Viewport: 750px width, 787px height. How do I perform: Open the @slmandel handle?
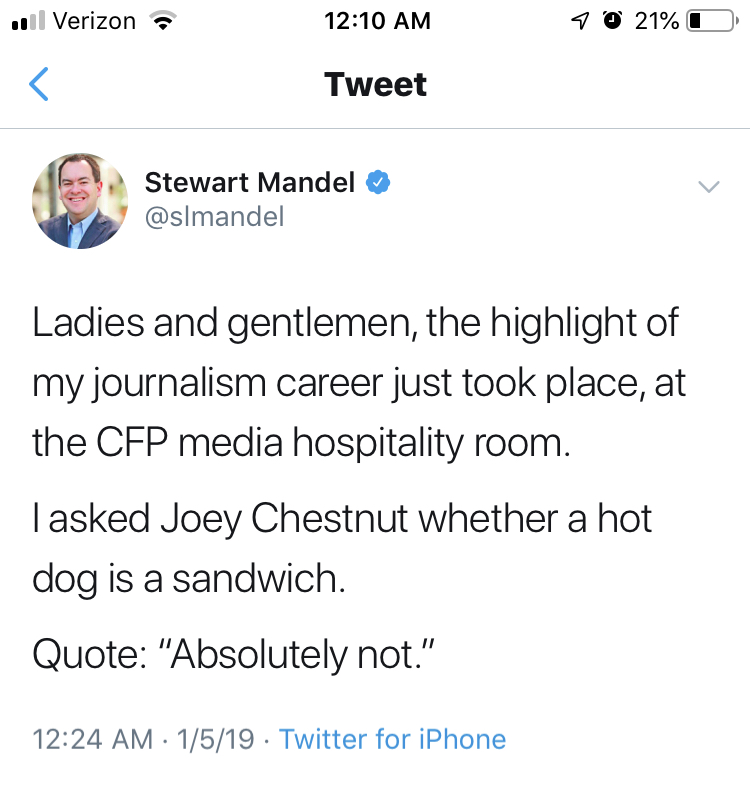(215, 217)
